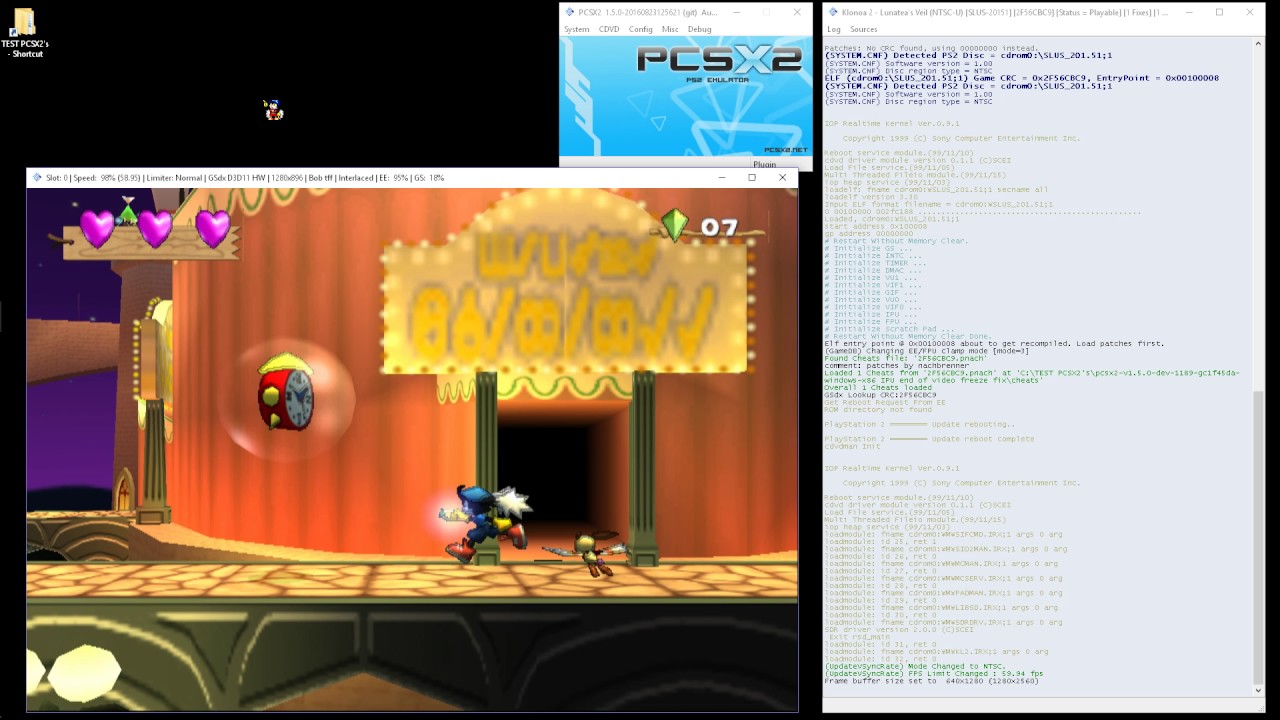This screenshot has width=1280, height=720.
Task: Click the PCSX2 main window title icon
Action: pyautogui.click(x=570, y=13)
